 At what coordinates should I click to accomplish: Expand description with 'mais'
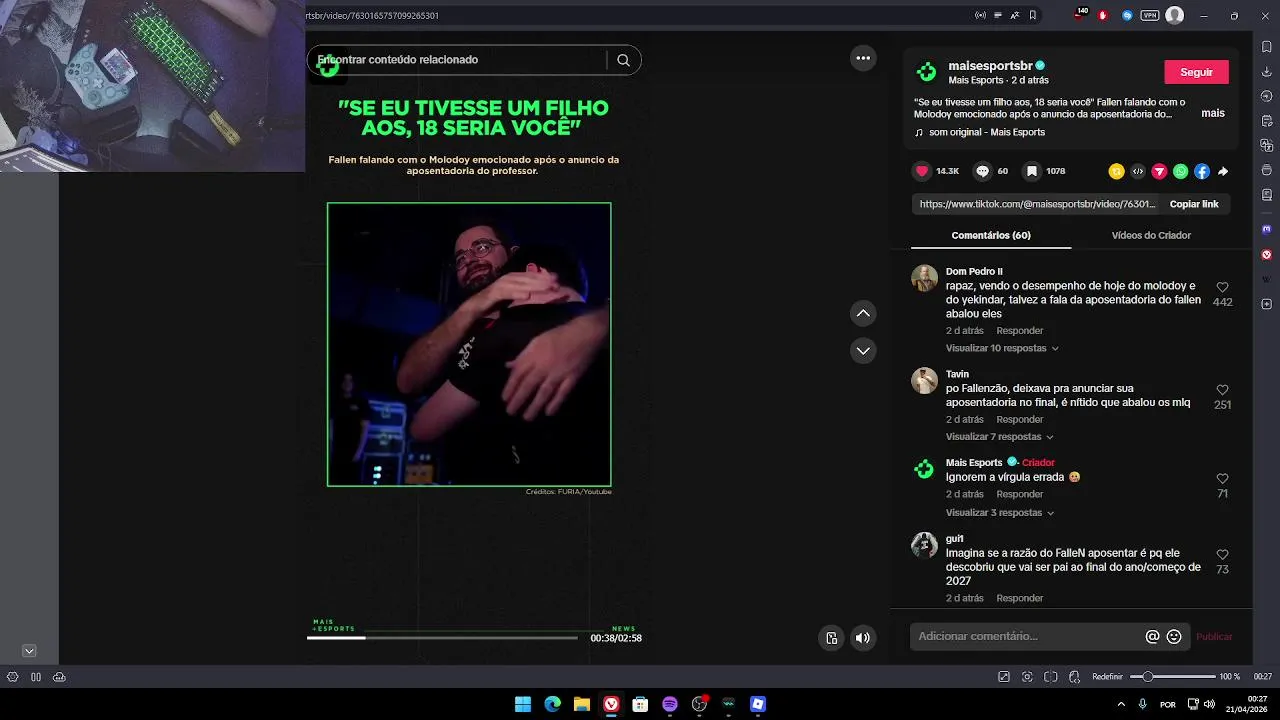tap(1213, 113)
